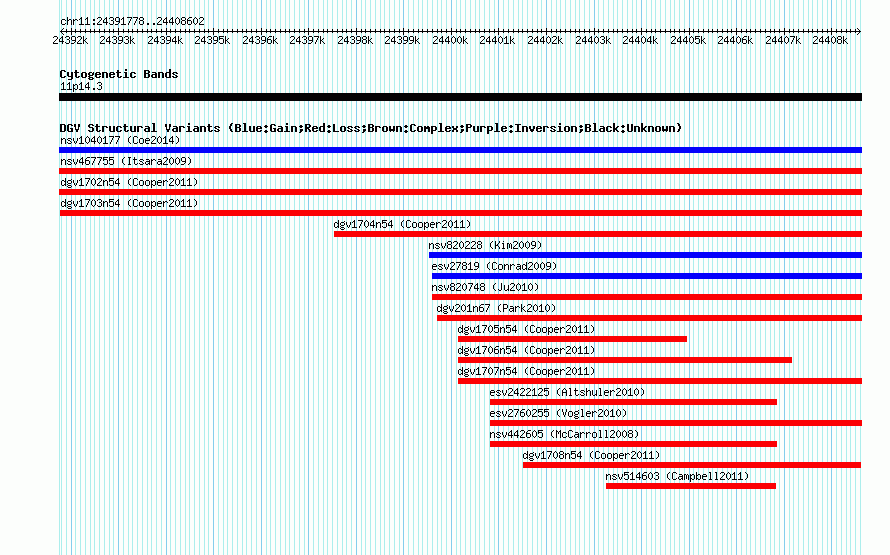The image size is (890, 555).
Task: Select the nsv442605 red bar
Action: tap(633, 444)
